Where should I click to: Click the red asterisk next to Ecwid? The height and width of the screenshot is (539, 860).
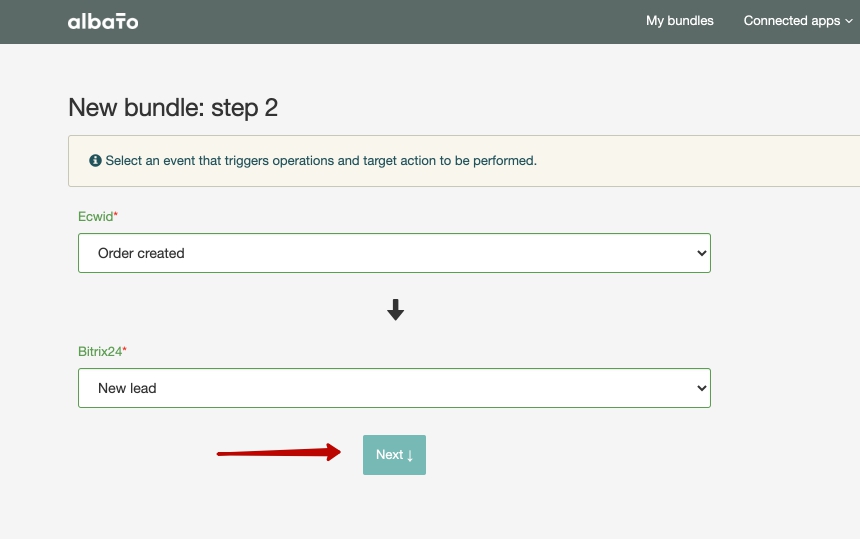click(x=116, y=215)
